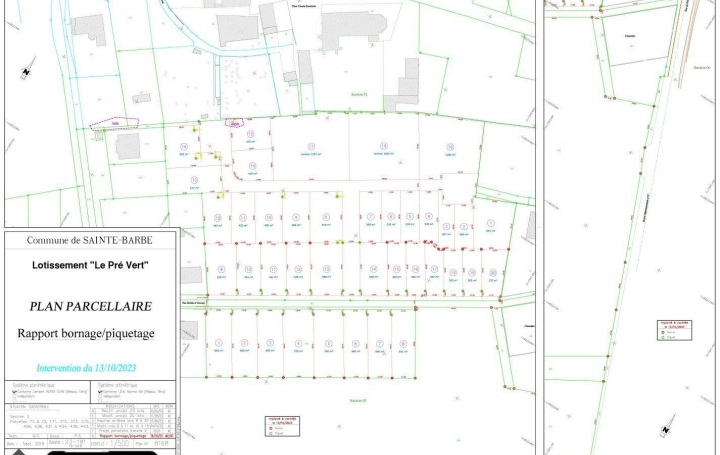Image resolution: width=720 pixels, height=455 pixels.
Task: Click the north arrow in the top-left corner
Action: [24, 72]
